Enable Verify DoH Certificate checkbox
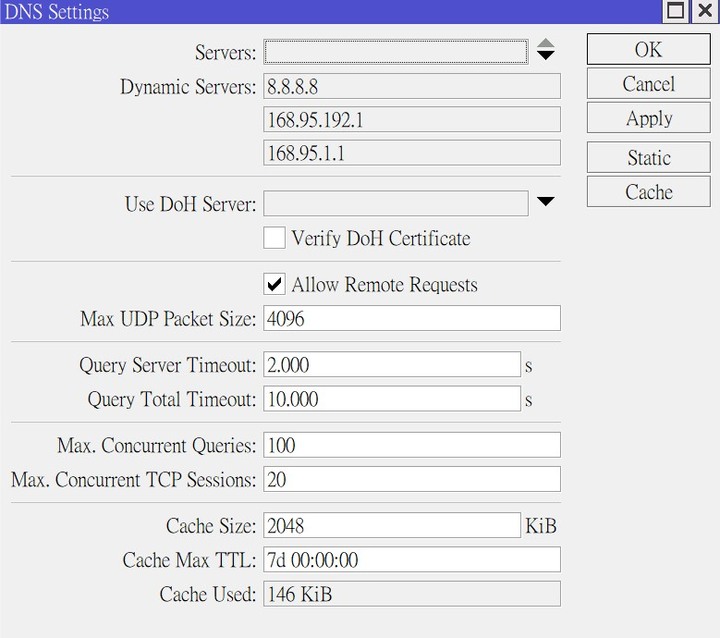This screenshot has width=720, height=638. pyautogui.click(x=274, y=237)
